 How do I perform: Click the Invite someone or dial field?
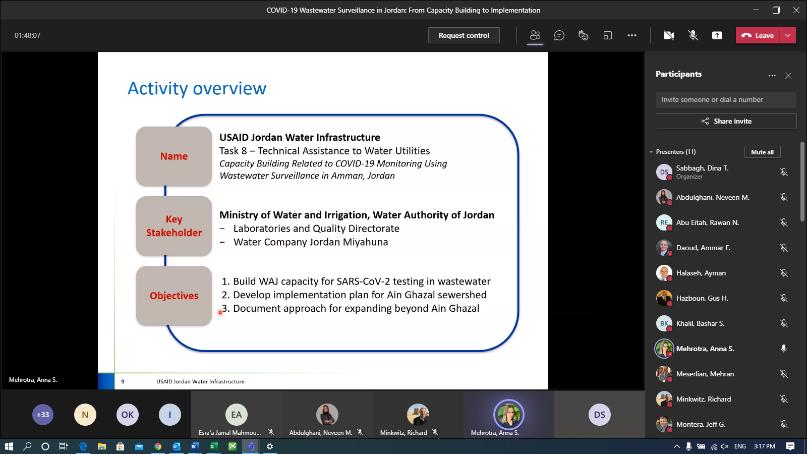pos(726,99)
